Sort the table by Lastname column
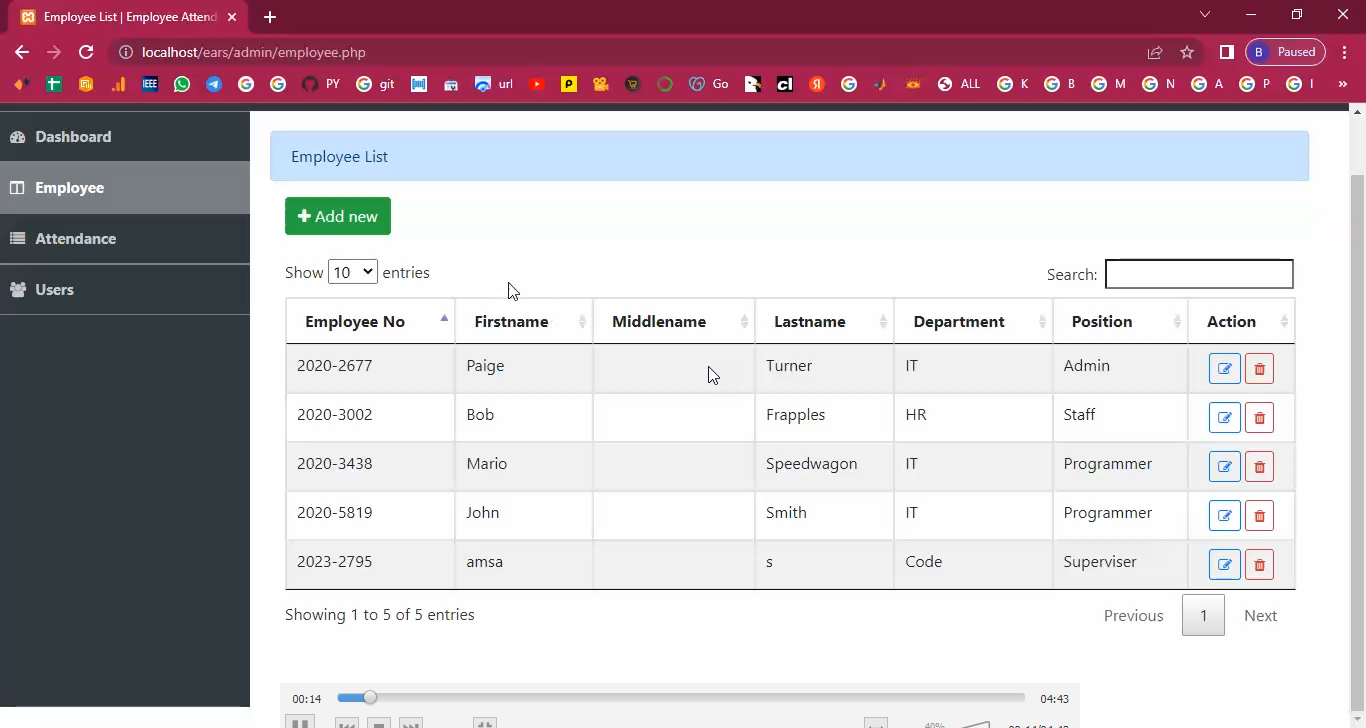Image resolution: width=1366 pixels, height=728 pixels. [823, 322]
